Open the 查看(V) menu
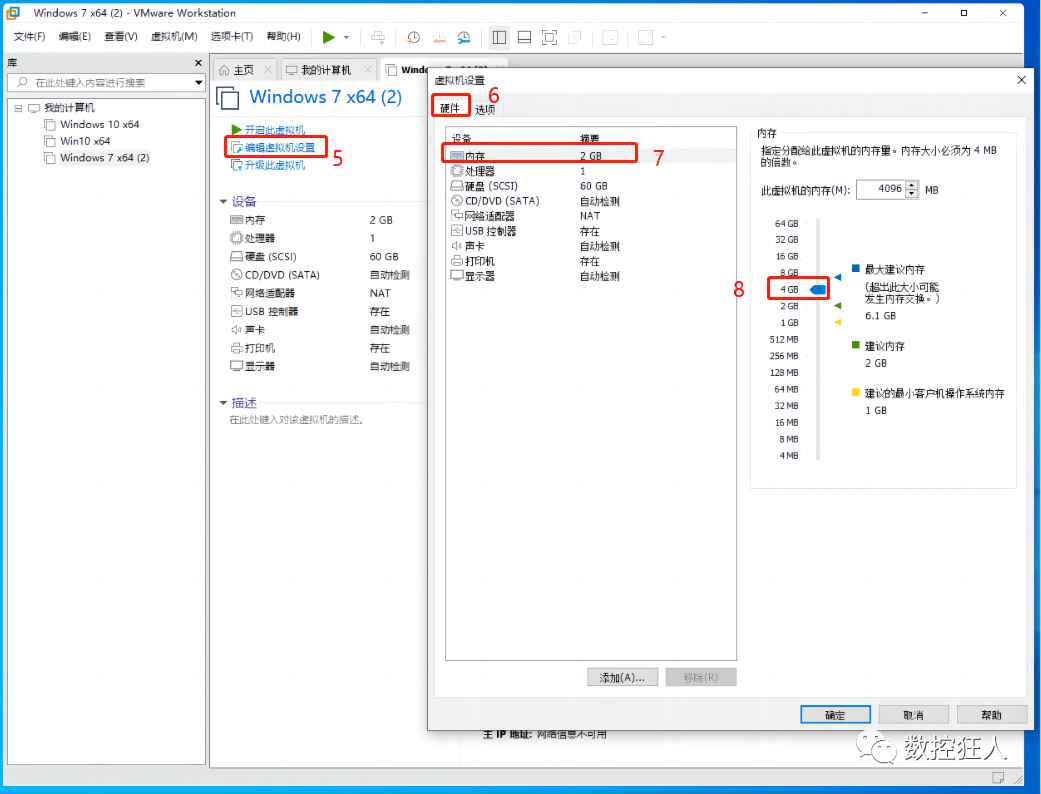Screen dimensions: 1041x794 121,37
